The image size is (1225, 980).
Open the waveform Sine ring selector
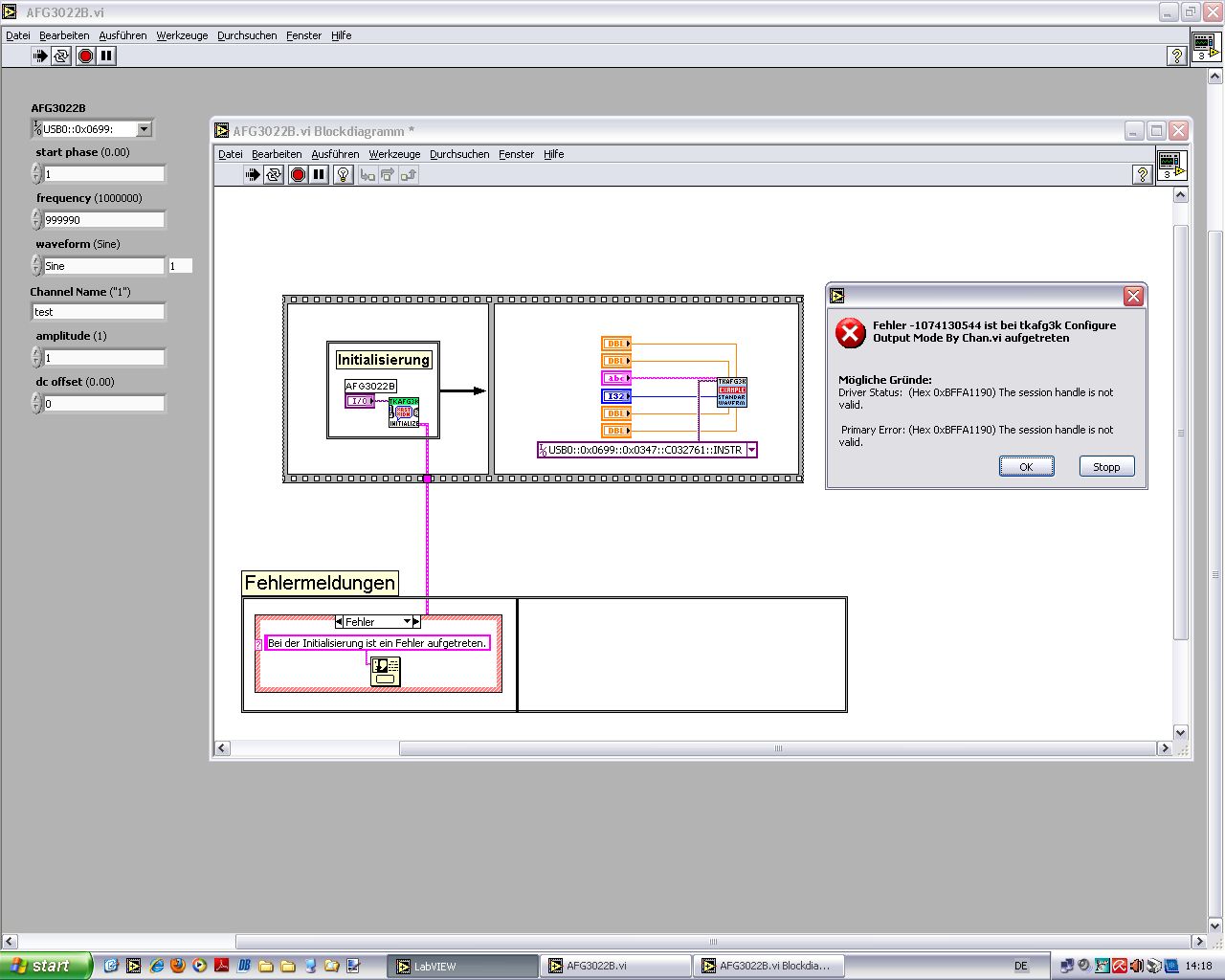click(103, 266)
